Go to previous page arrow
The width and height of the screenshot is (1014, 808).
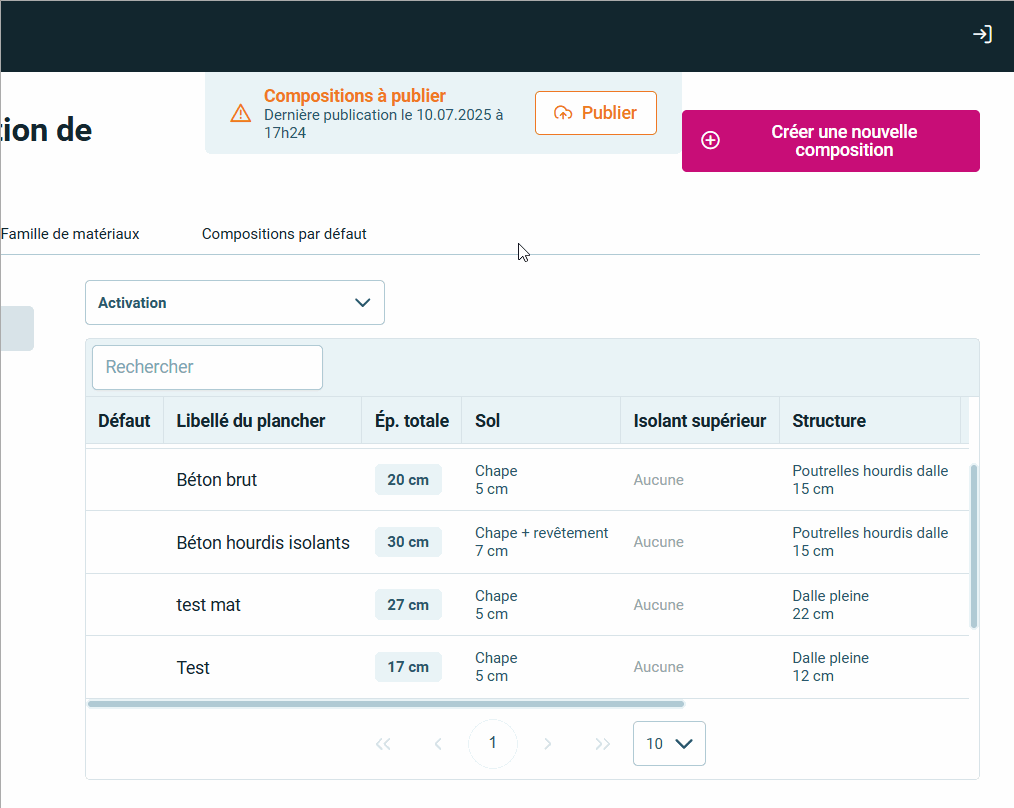pos(438,744)
